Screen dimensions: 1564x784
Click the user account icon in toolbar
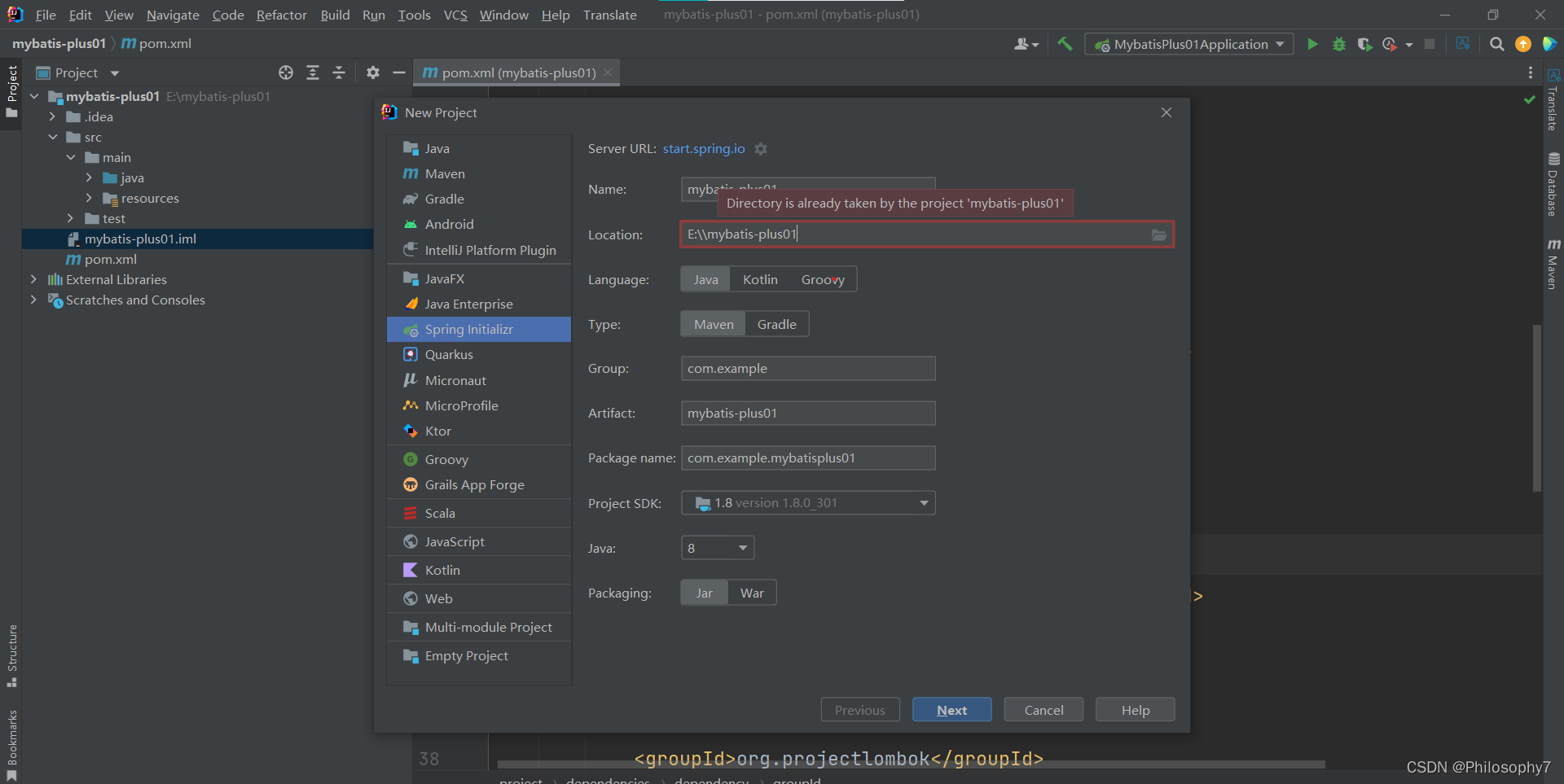coord(1026,44)
